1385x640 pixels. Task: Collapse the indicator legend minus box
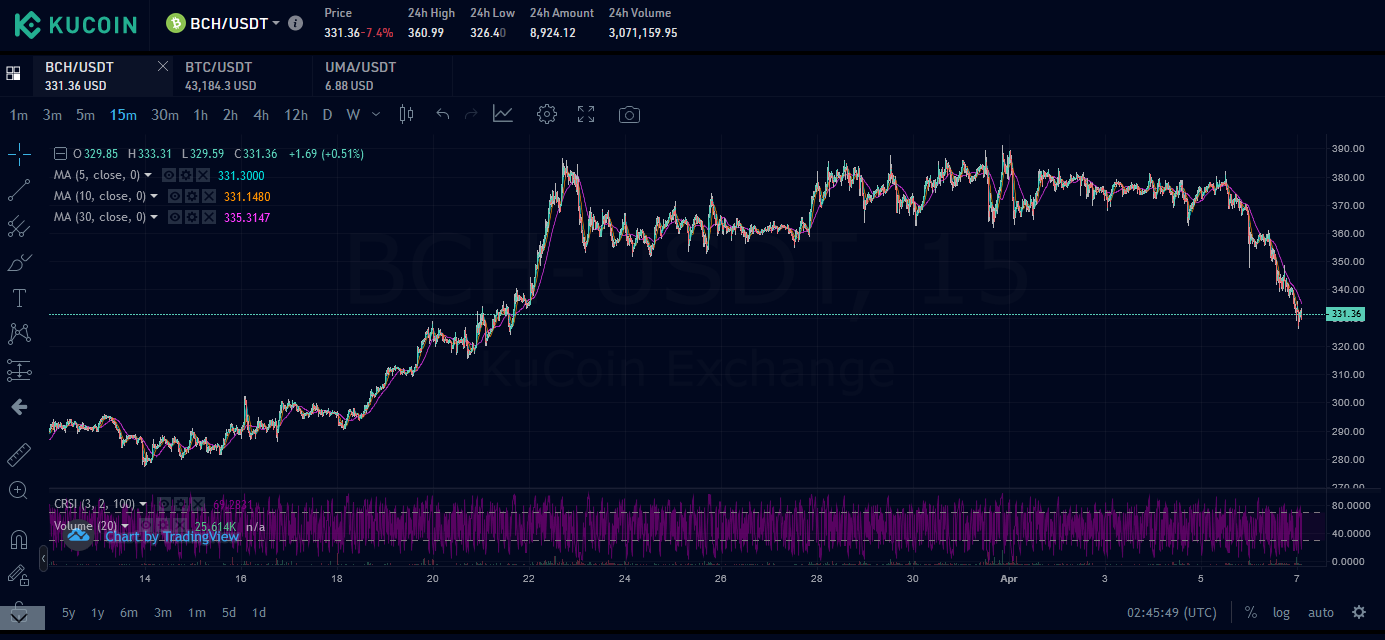pos(61,154)
